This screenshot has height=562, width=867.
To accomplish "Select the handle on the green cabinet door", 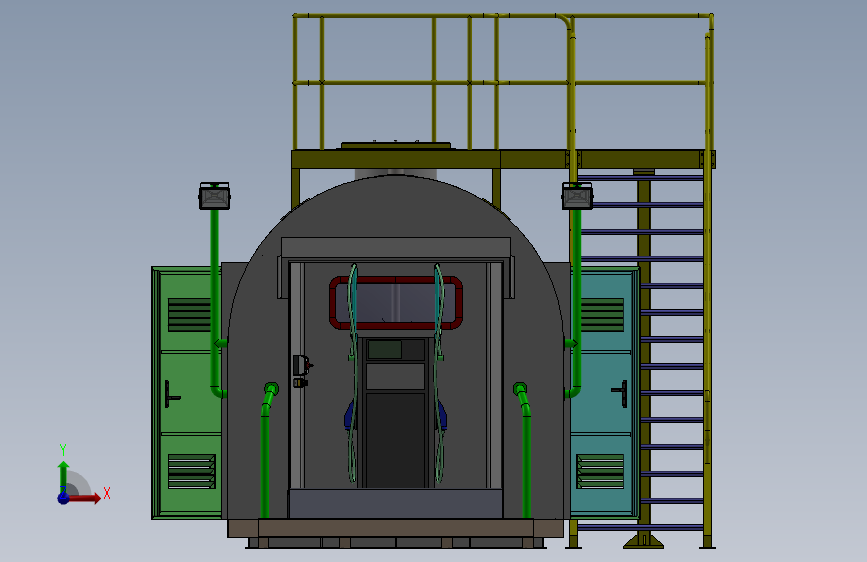I will [172, 394].
